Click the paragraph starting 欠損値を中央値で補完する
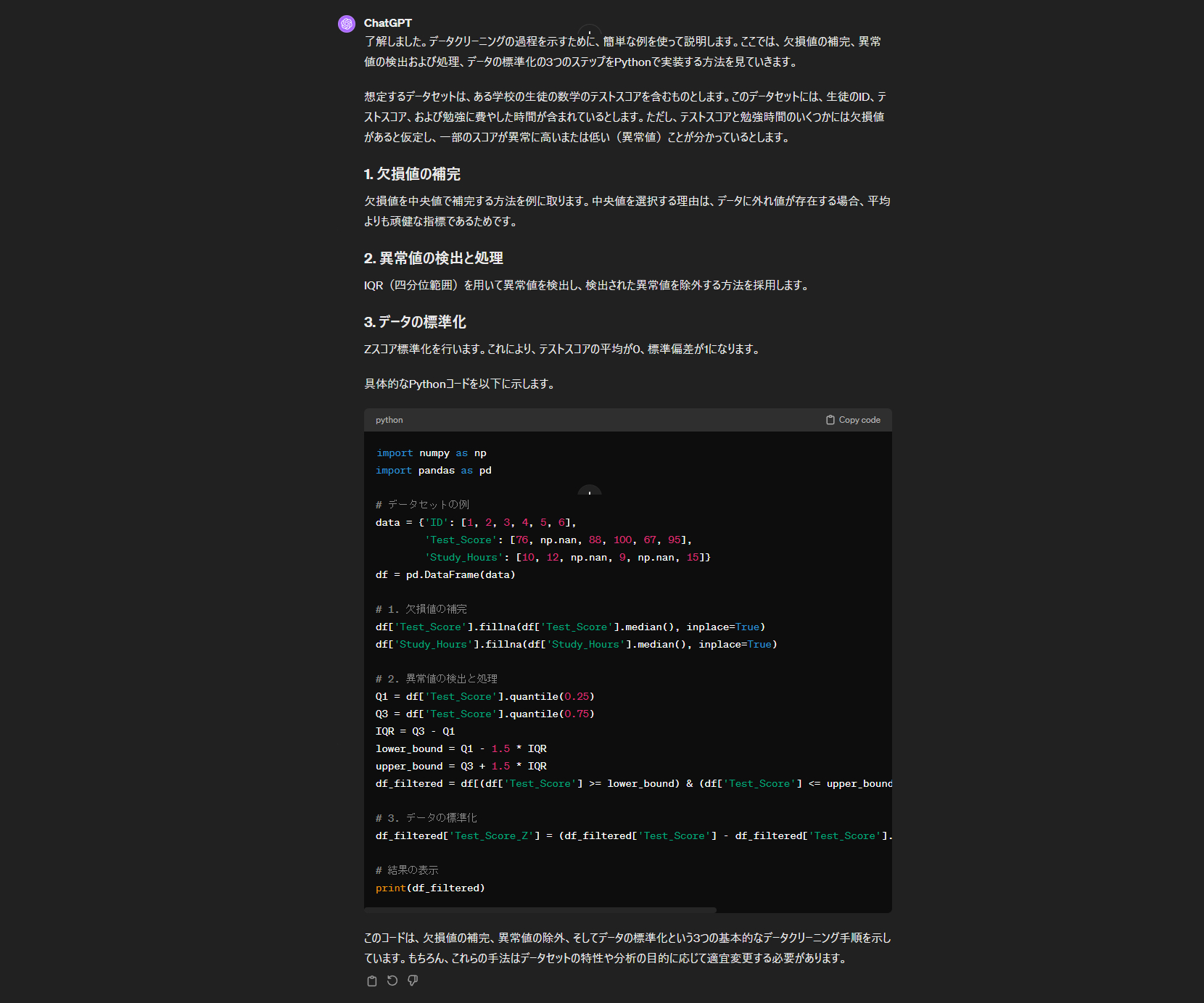The width and height of the screenshot is (1204, 1003). click(627, 211)
